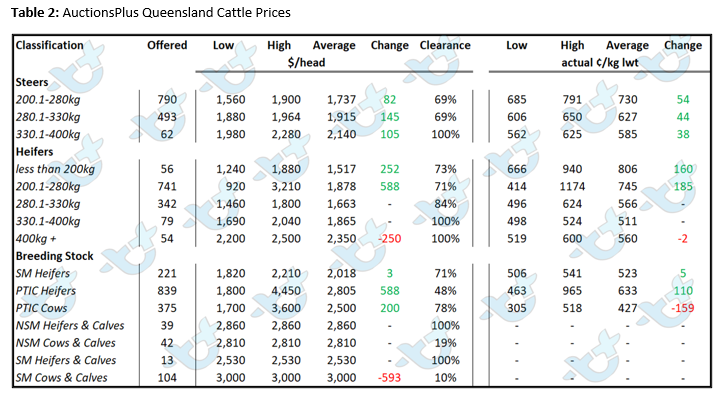Viewport: 720px width, 395px height.
Task: Select the Table 2 title text
Action: [x=151, y=12]
